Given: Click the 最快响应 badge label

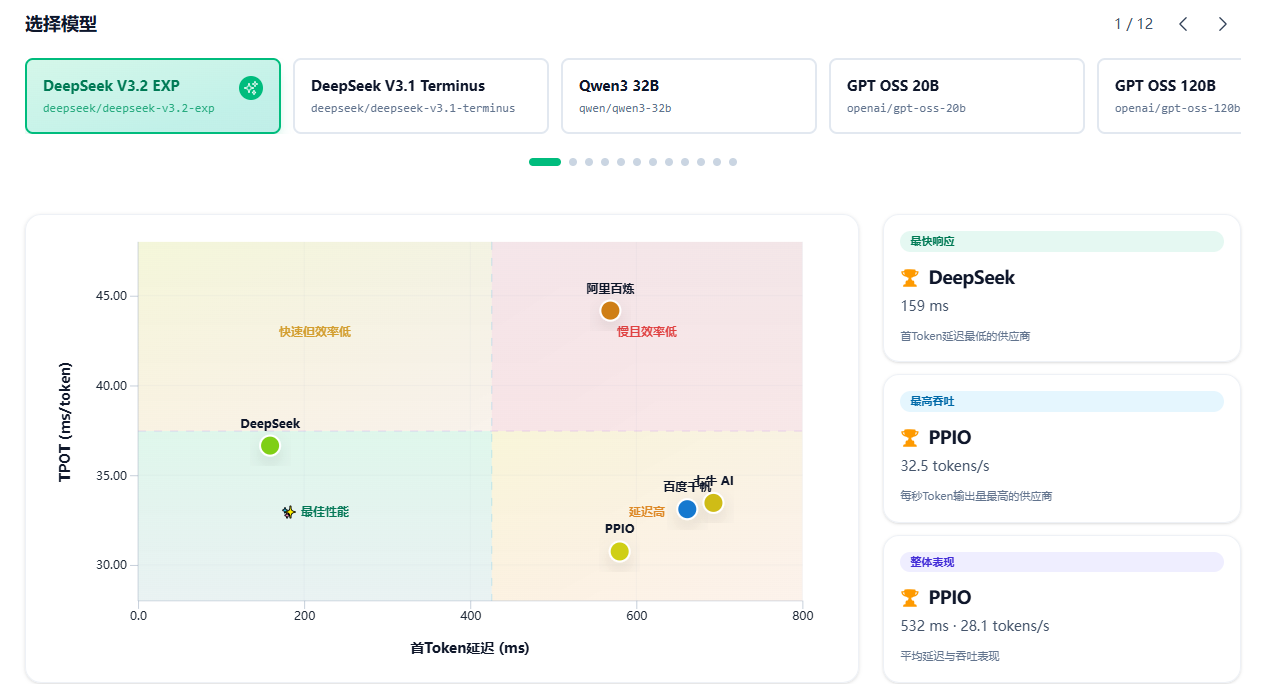Looking at the screenshot, I should pos(932,241).
